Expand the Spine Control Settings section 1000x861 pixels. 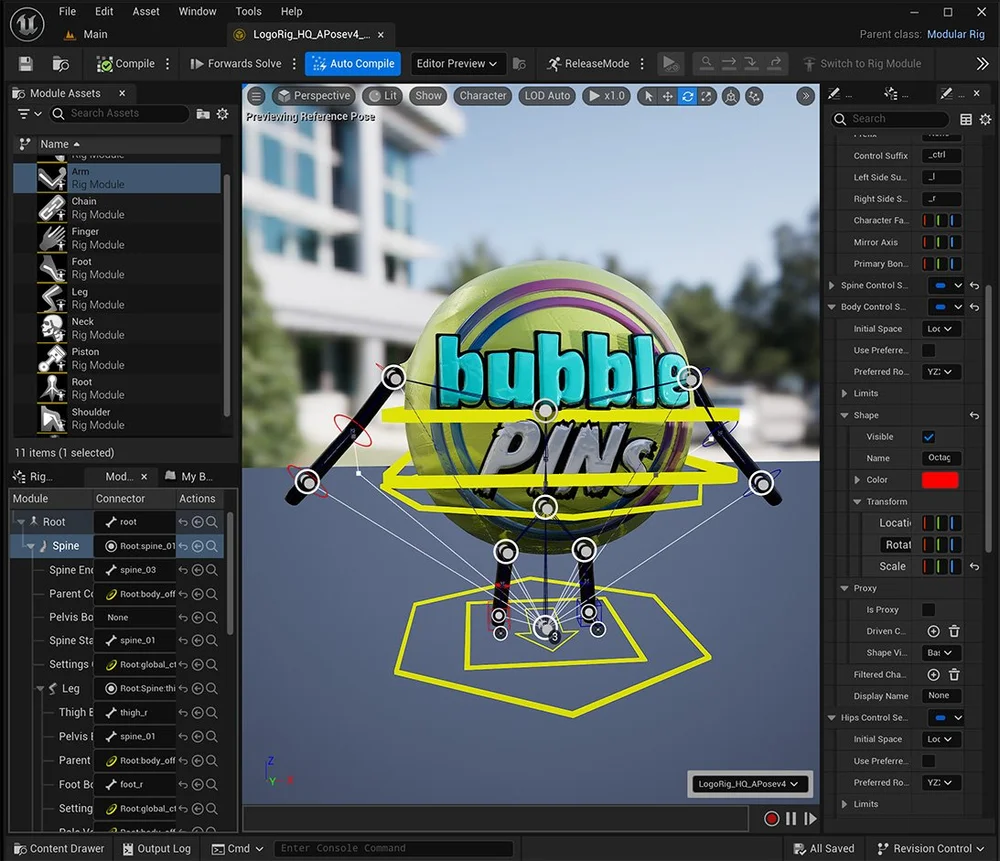(x=832, y=285)
